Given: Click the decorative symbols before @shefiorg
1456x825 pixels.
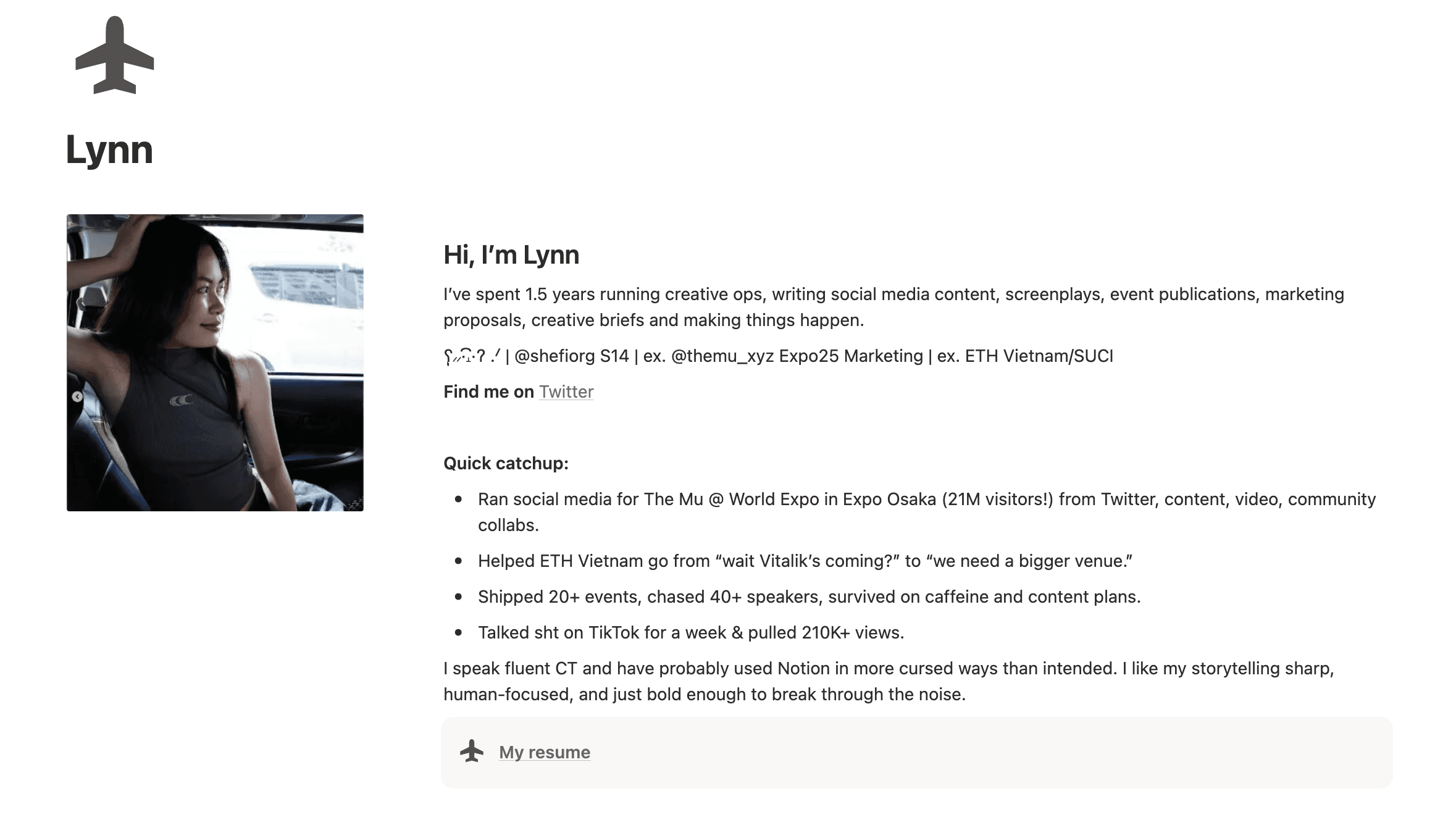Looking at the screenshot, I should tap(472, 356).
